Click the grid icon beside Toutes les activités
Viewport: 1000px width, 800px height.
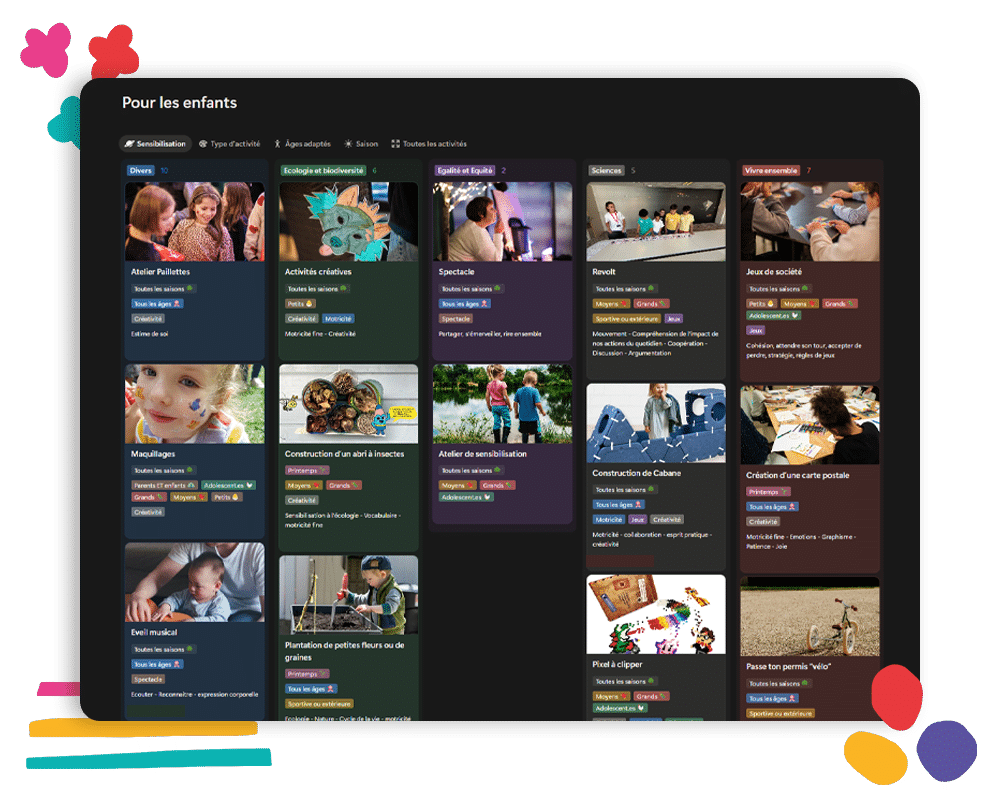pos(395,144)
